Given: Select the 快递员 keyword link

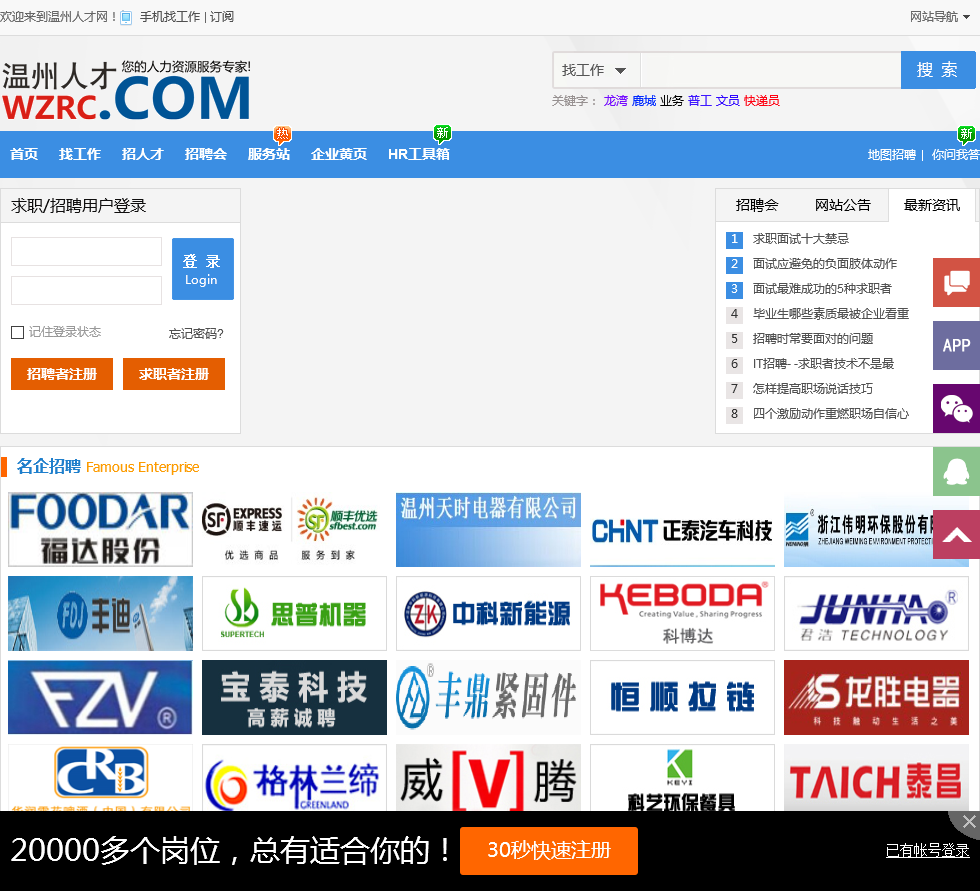Looking at the screenshot, I should (761, 101).
